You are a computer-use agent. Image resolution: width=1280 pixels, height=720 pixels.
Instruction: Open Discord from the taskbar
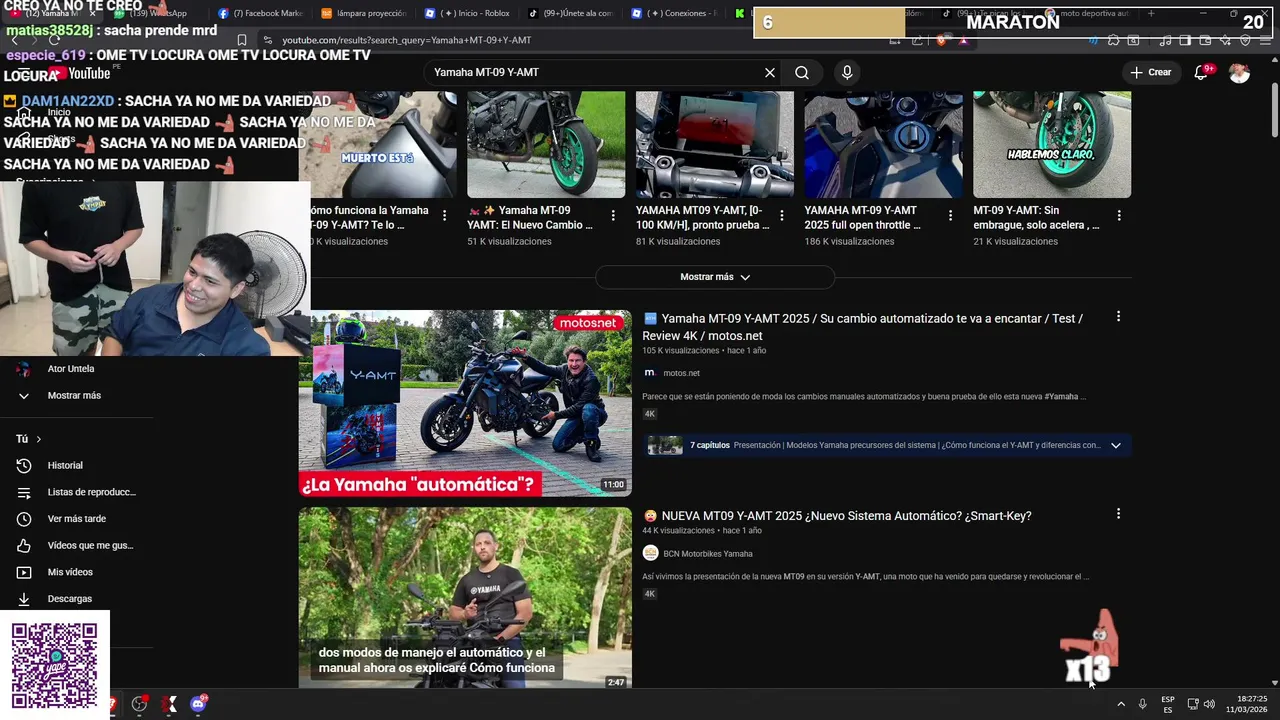pos(198,704)
